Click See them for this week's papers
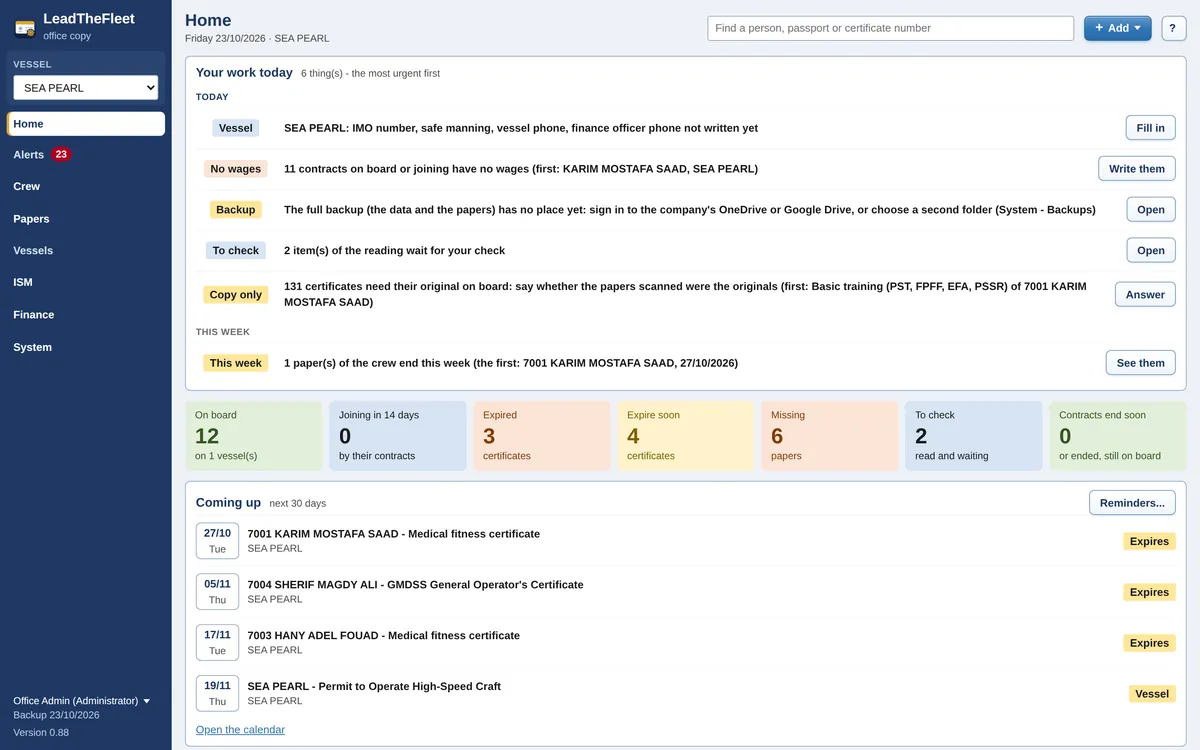The height and width of the screenshot is (750, 1200). point(1140,363)
